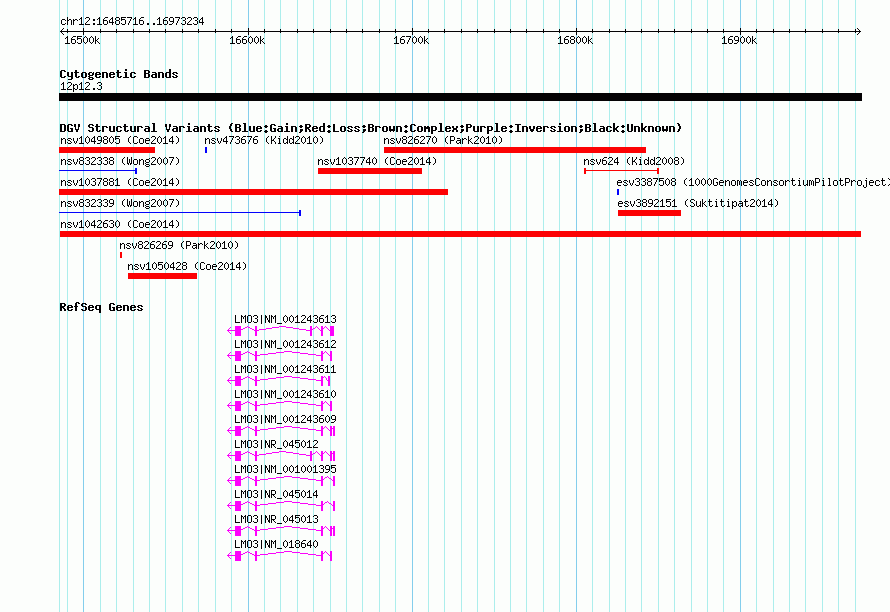Select the thin blue nsv832339 gain line
Screen dimensions: 890x612
180,213
